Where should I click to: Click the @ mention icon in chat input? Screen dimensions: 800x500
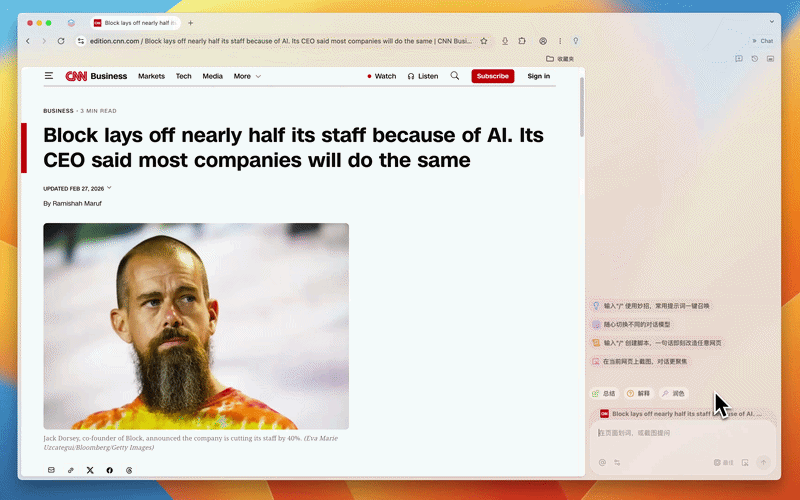pos(602,462)
